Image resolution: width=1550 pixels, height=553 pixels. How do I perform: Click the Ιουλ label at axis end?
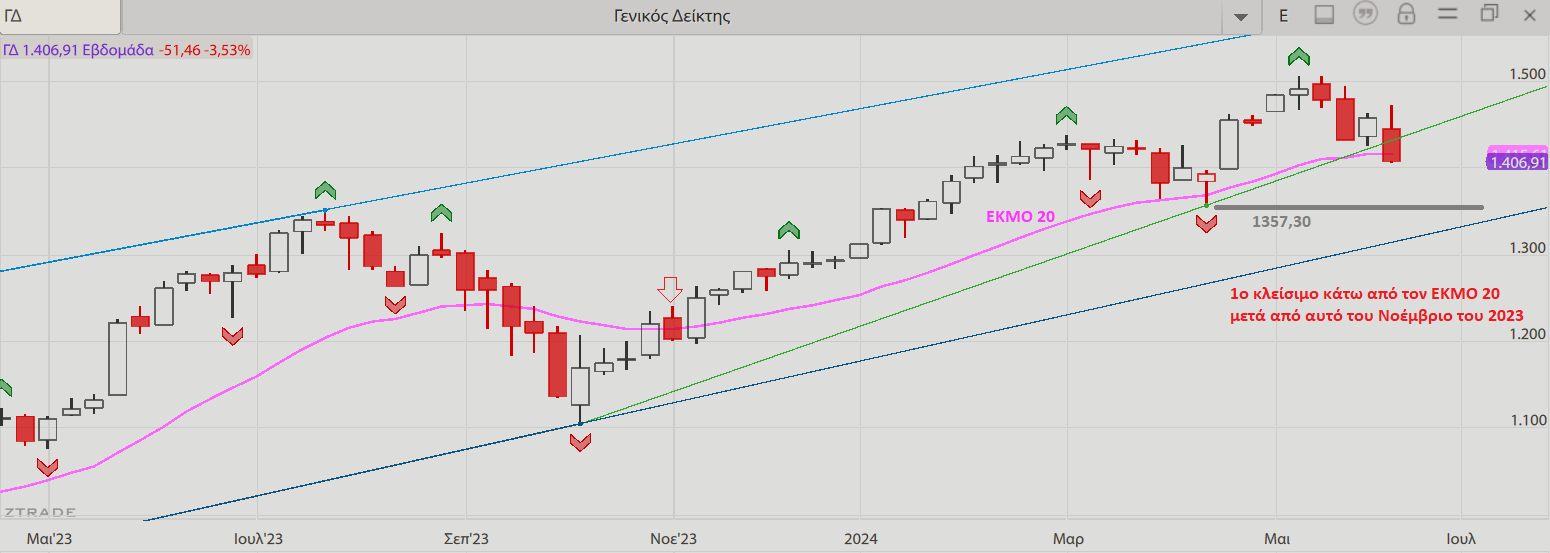coord(1462,538)
